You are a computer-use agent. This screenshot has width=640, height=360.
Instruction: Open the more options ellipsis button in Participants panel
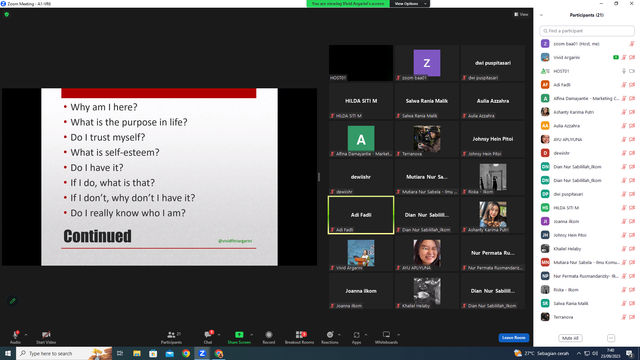[x=611, y=338]
